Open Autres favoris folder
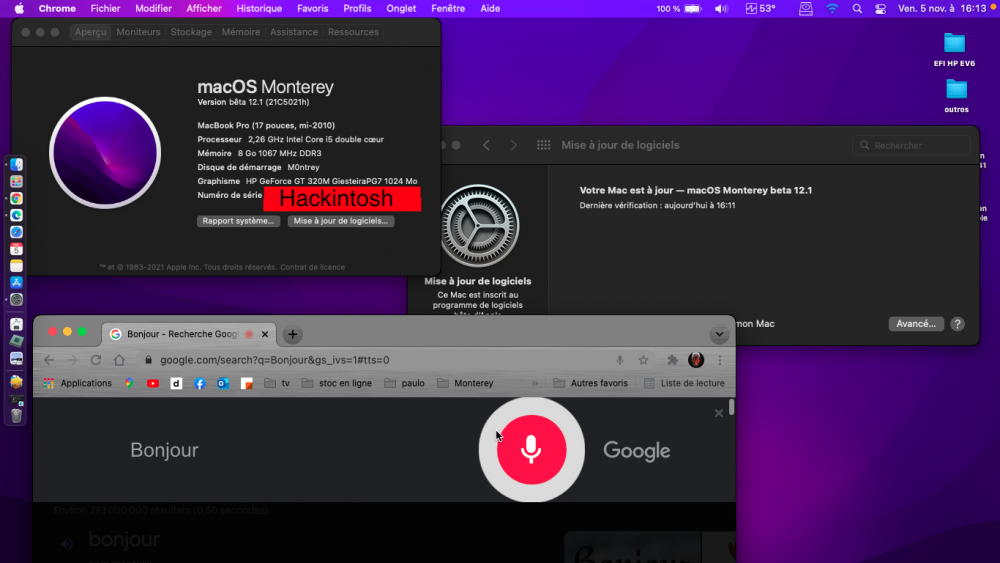Image resolution: width=1000 pixels, height=563 pixels. [591, 383]
